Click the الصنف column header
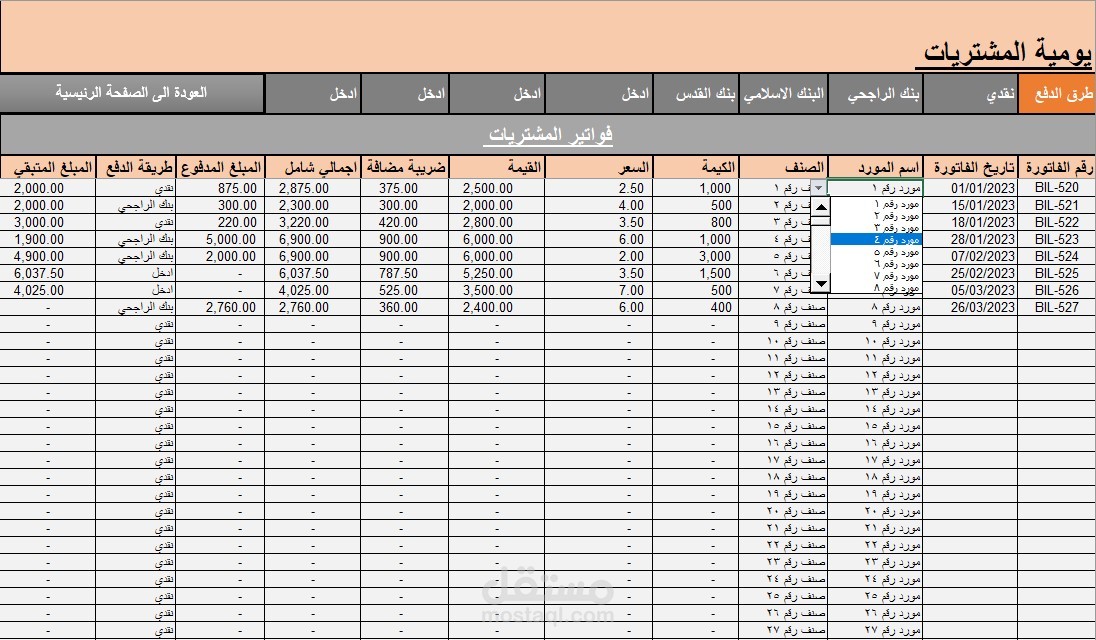 tap(784, 168)
